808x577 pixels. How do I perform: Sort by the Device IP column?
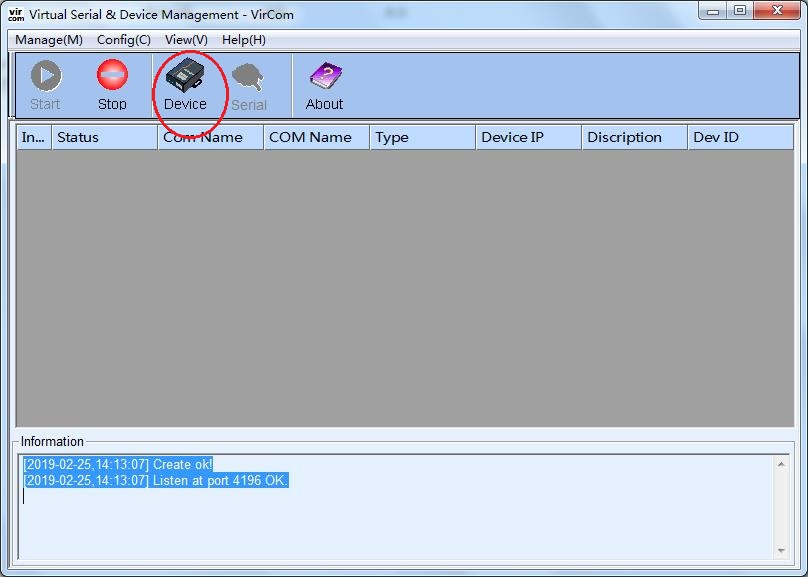pyautogui.click(x=528, y=137)
